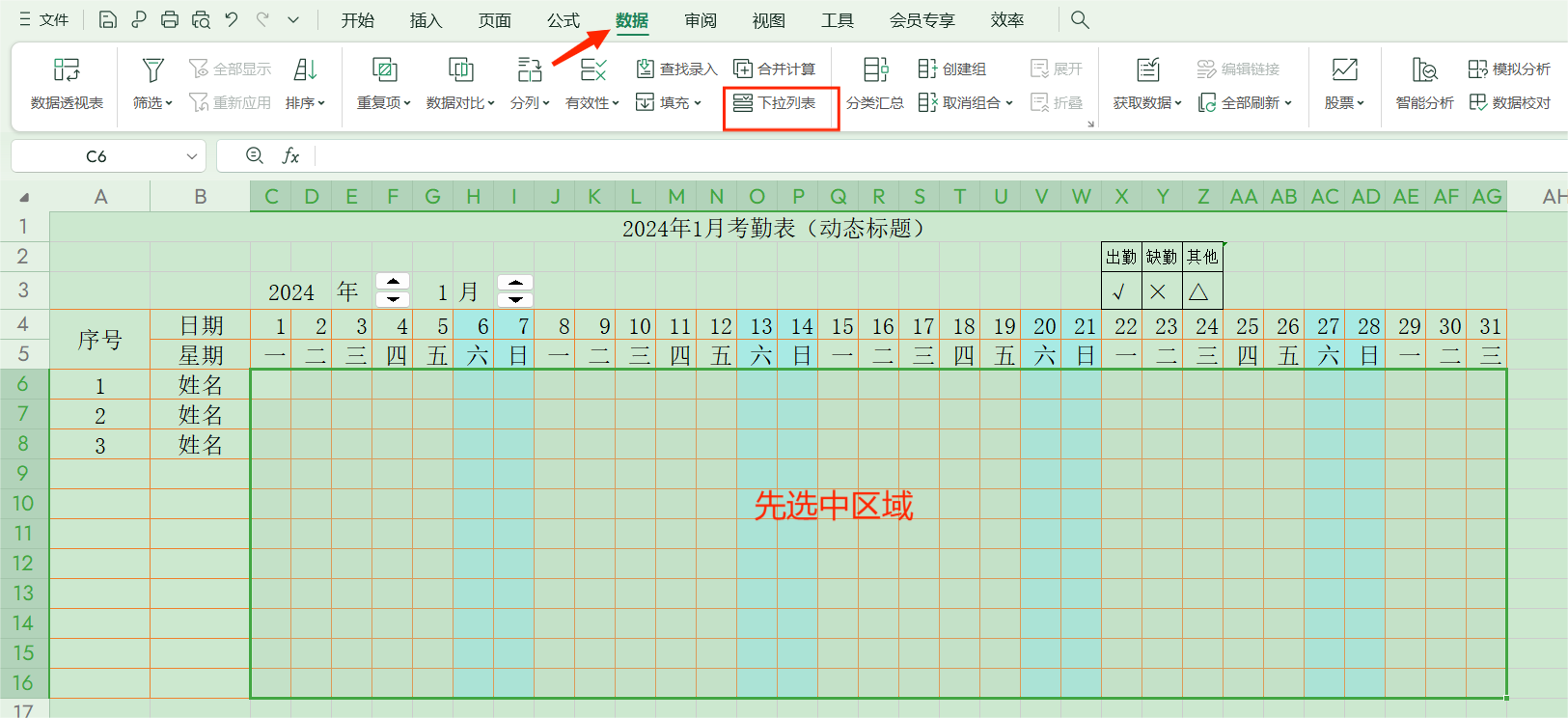The image size is (1568, 718).
Task: Click the formula bar input area
Action: pyautogui.click(x=941, y=156)
